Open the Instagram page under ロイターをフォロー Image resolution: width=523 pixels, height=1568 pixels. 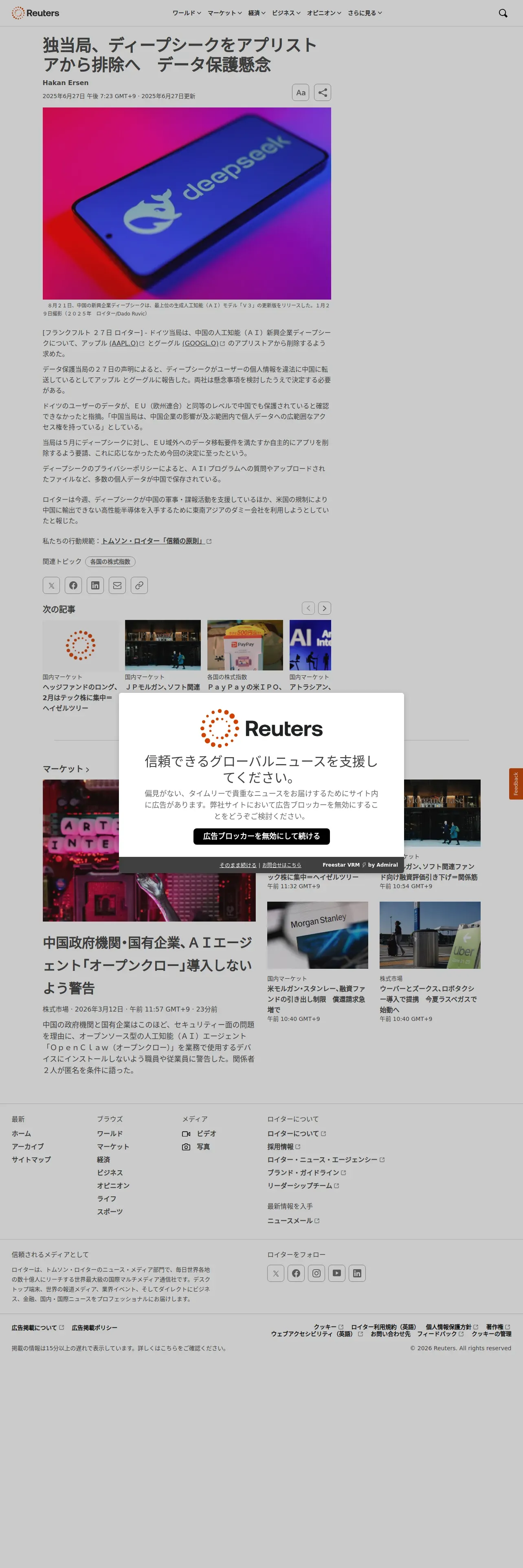click(316, 1273)
